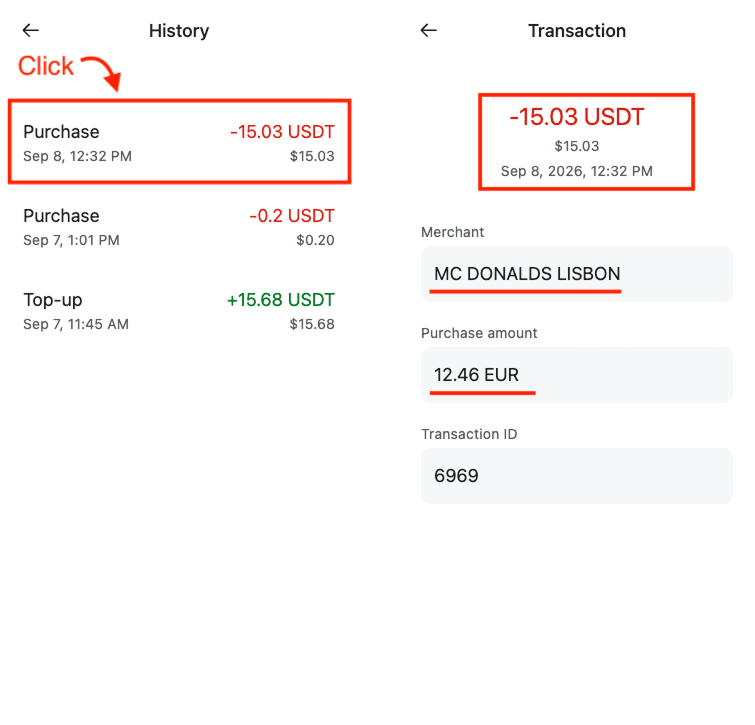Click the Sep 7, 11:45 AM date text
The height and width of the screenshot is (725, 755).
76,324
